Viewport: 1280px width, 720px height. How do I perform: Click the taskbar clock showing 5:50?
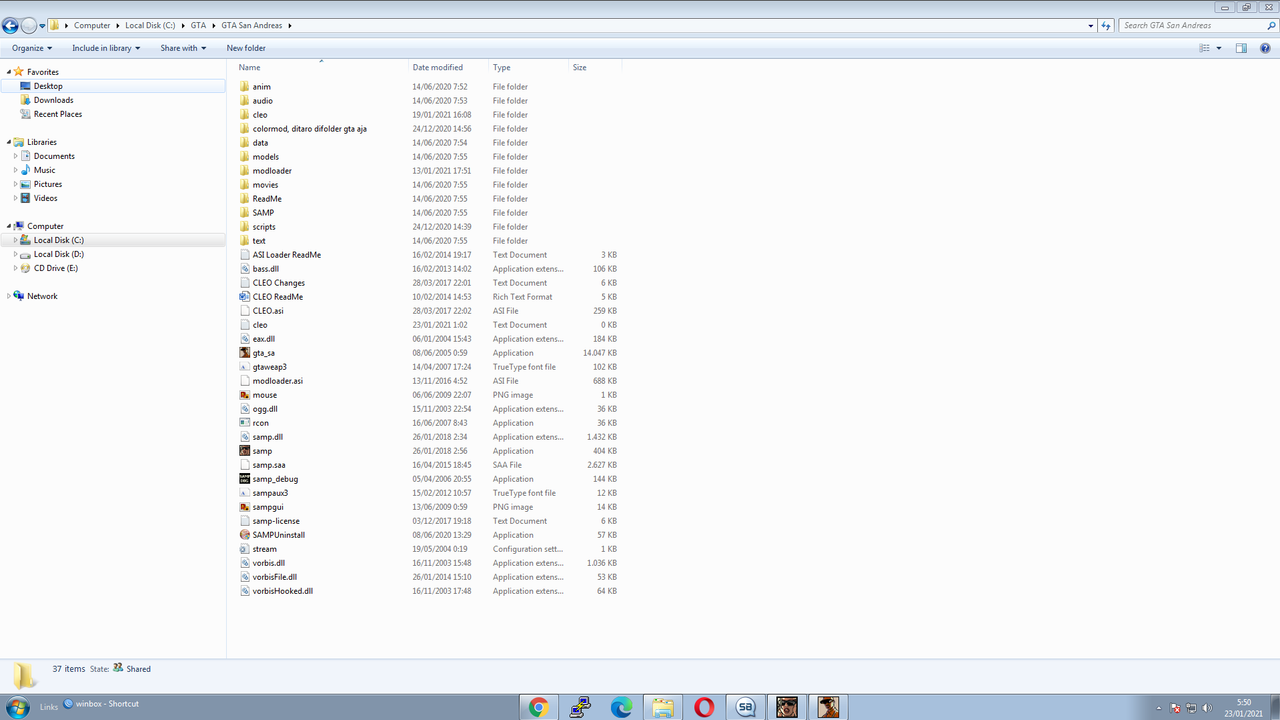1243,708
